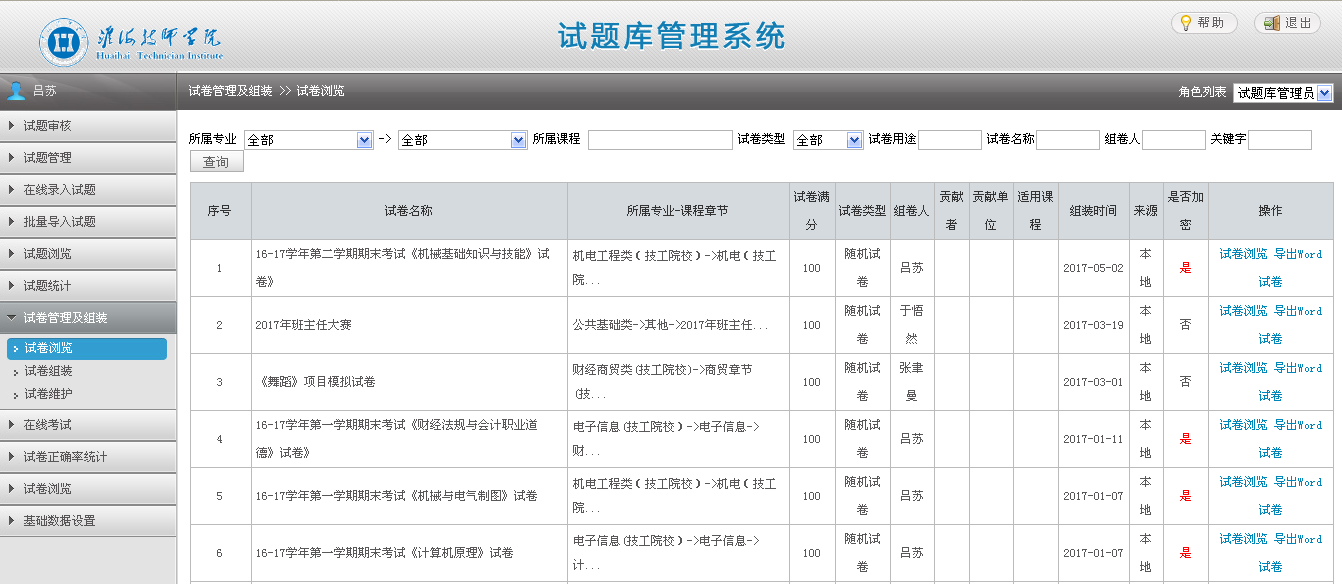The height and width of the screenshot is (584, 1342).
Task: Collapse the 试卷管理及组装 sidebar section
Action: click(x=88, y=318)
